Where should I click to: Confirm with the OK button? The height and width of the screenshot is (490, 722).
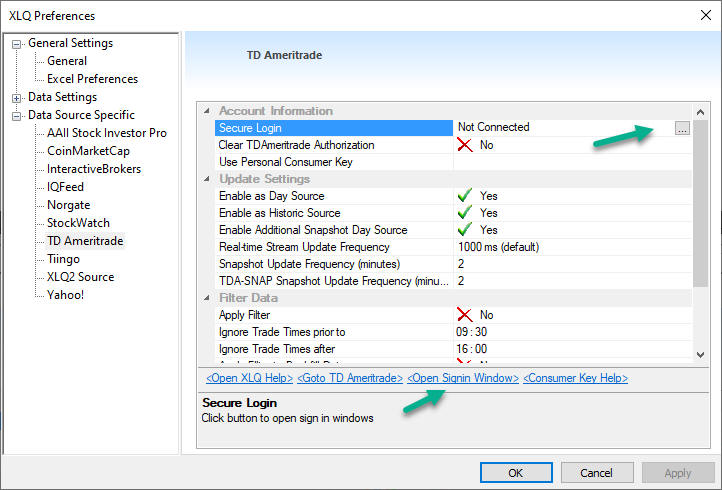[516, 473]
